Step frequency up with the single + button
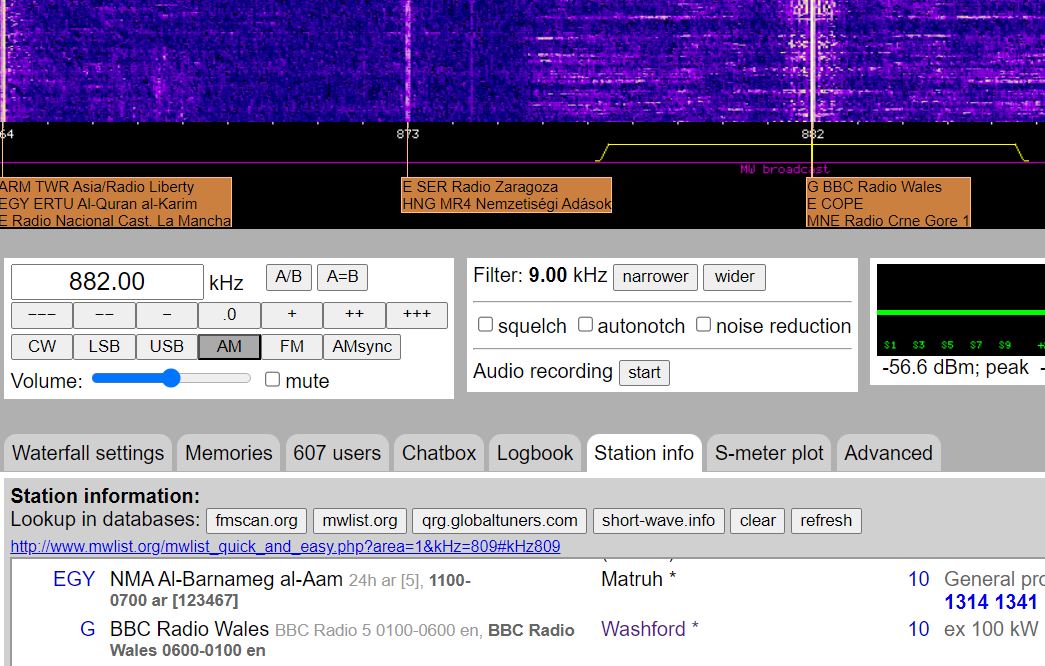Image resolution: width=1045 pixels, height=666 pixels. (x=292, y=315)
